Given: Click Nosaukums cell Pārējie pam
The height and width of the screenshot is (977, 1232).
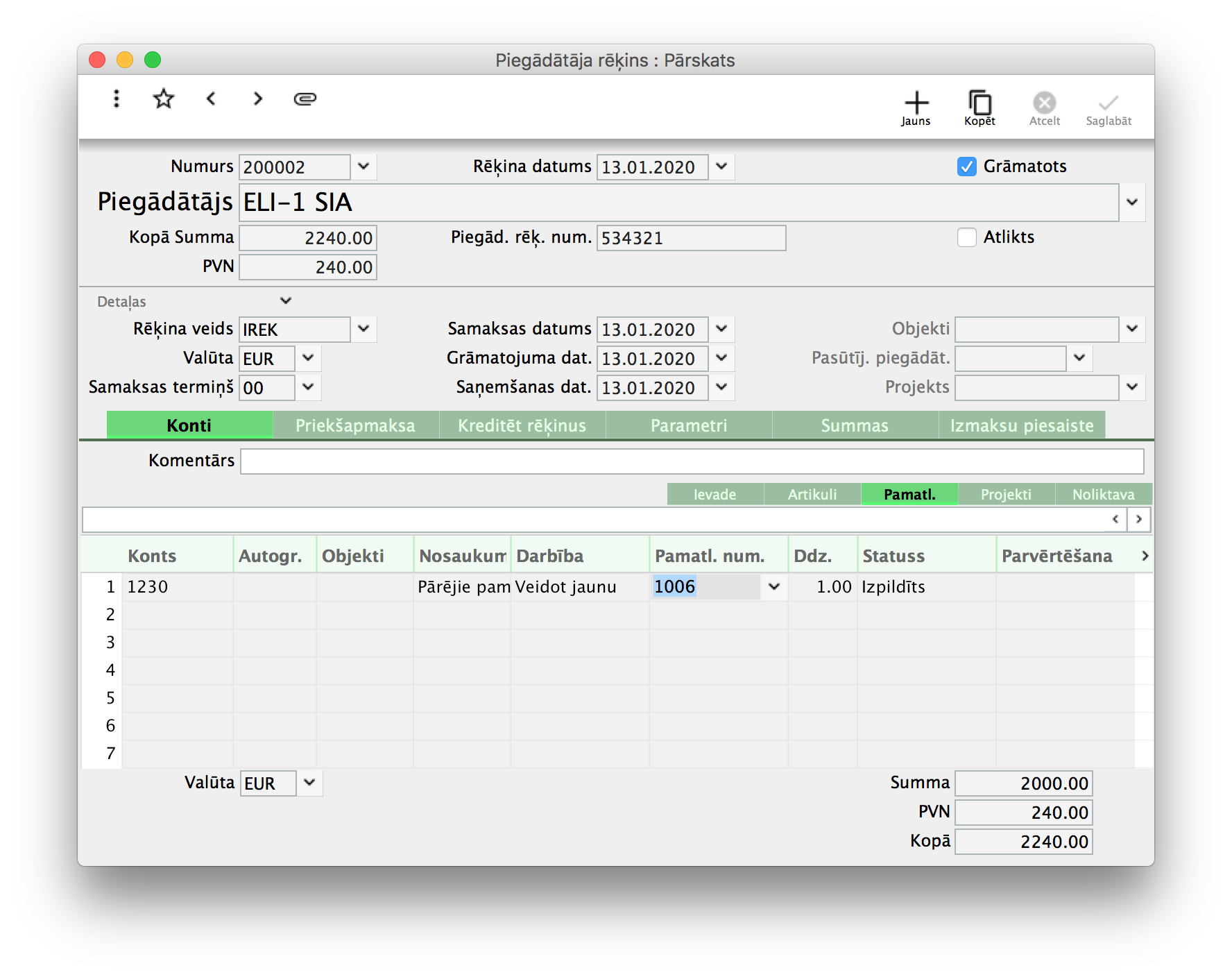Looking at the screenshot, I should 463,587.
